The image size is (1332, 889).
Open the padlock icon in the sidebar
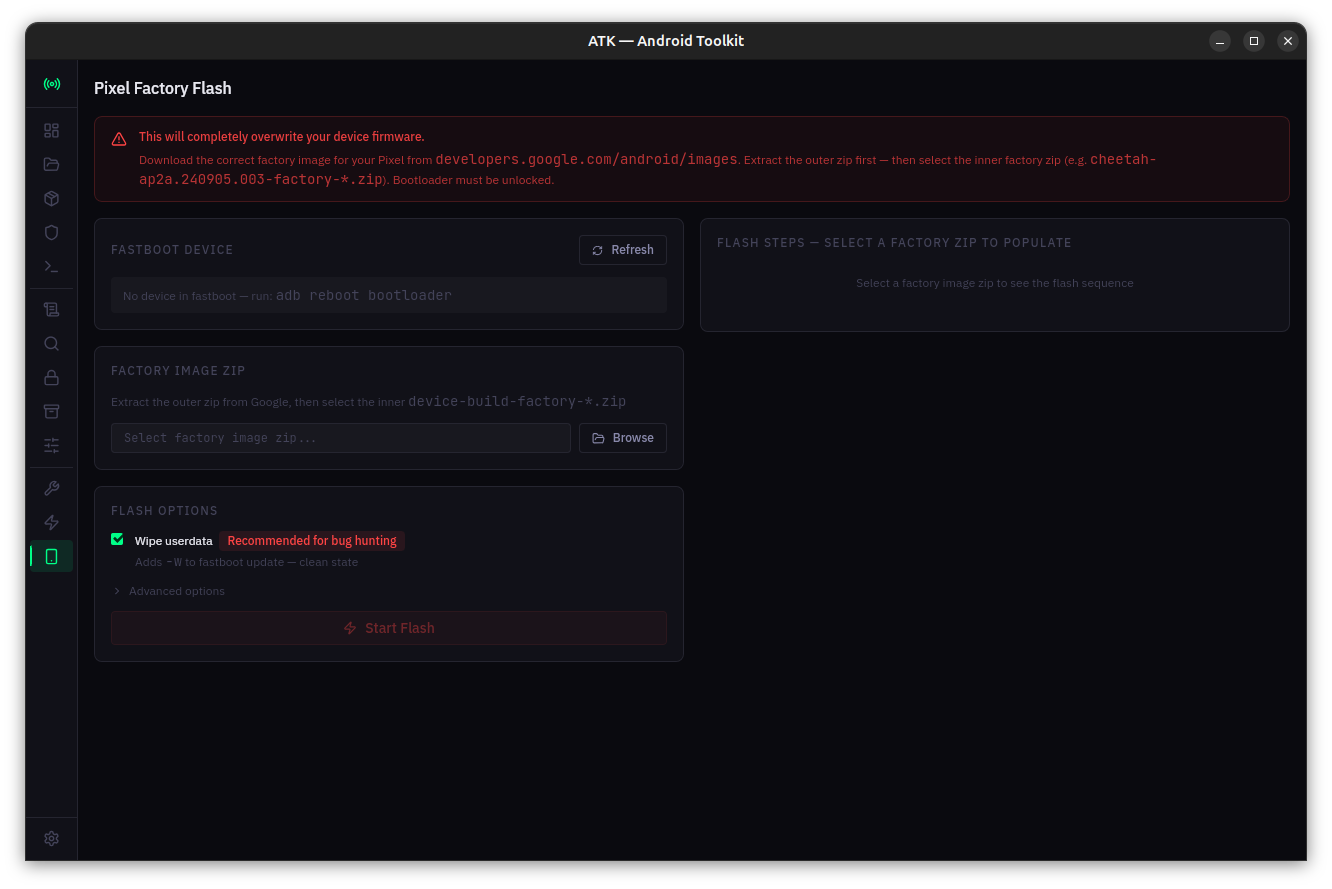[52, 378]
